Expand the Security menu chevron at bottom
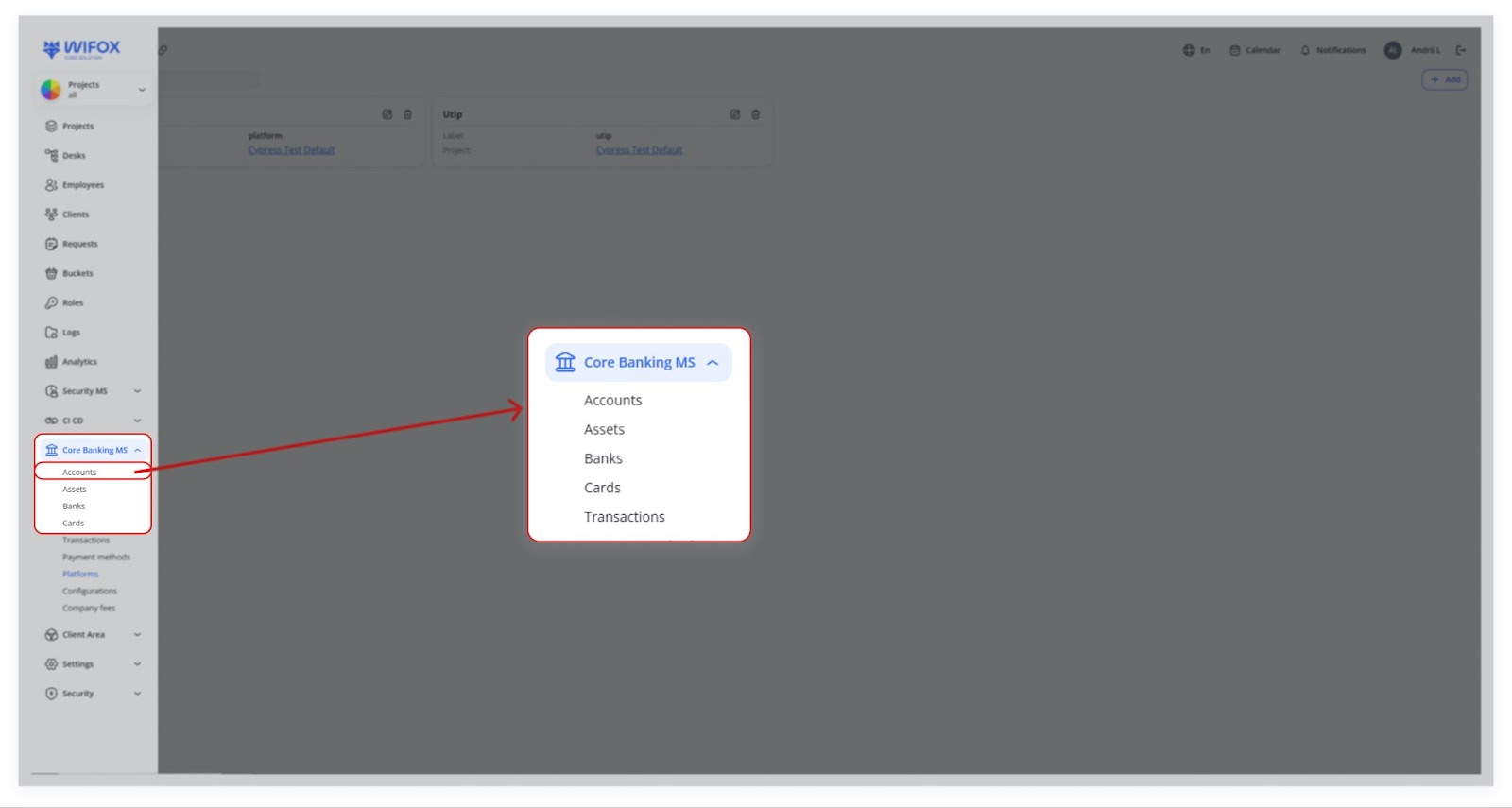The width and height of the screenshot is (1512, 808). [137, 694]
